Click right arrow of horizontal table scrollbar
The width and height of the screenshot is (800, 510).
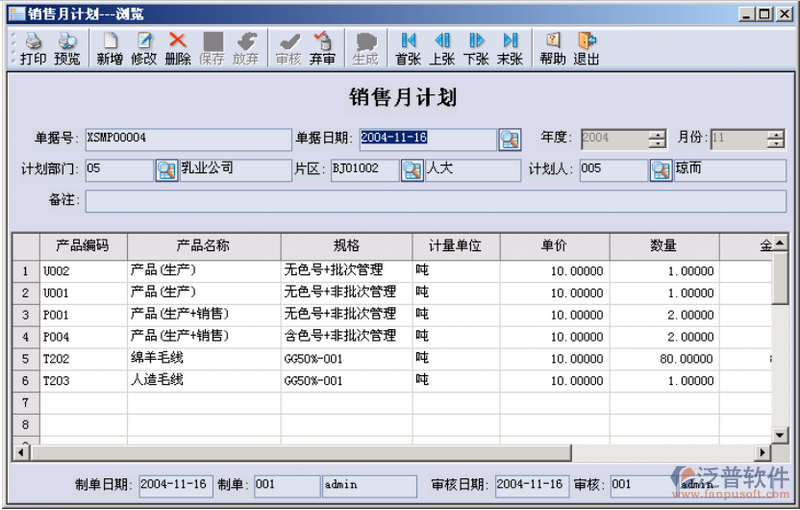coord(762,452)
